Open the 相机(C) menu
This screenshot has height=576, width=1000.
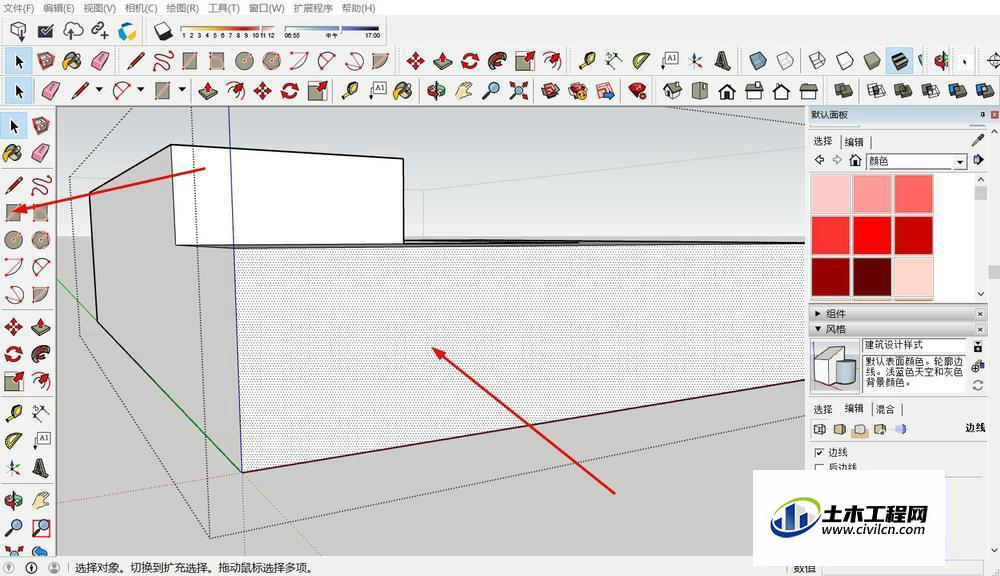click(x=141, y=8)
